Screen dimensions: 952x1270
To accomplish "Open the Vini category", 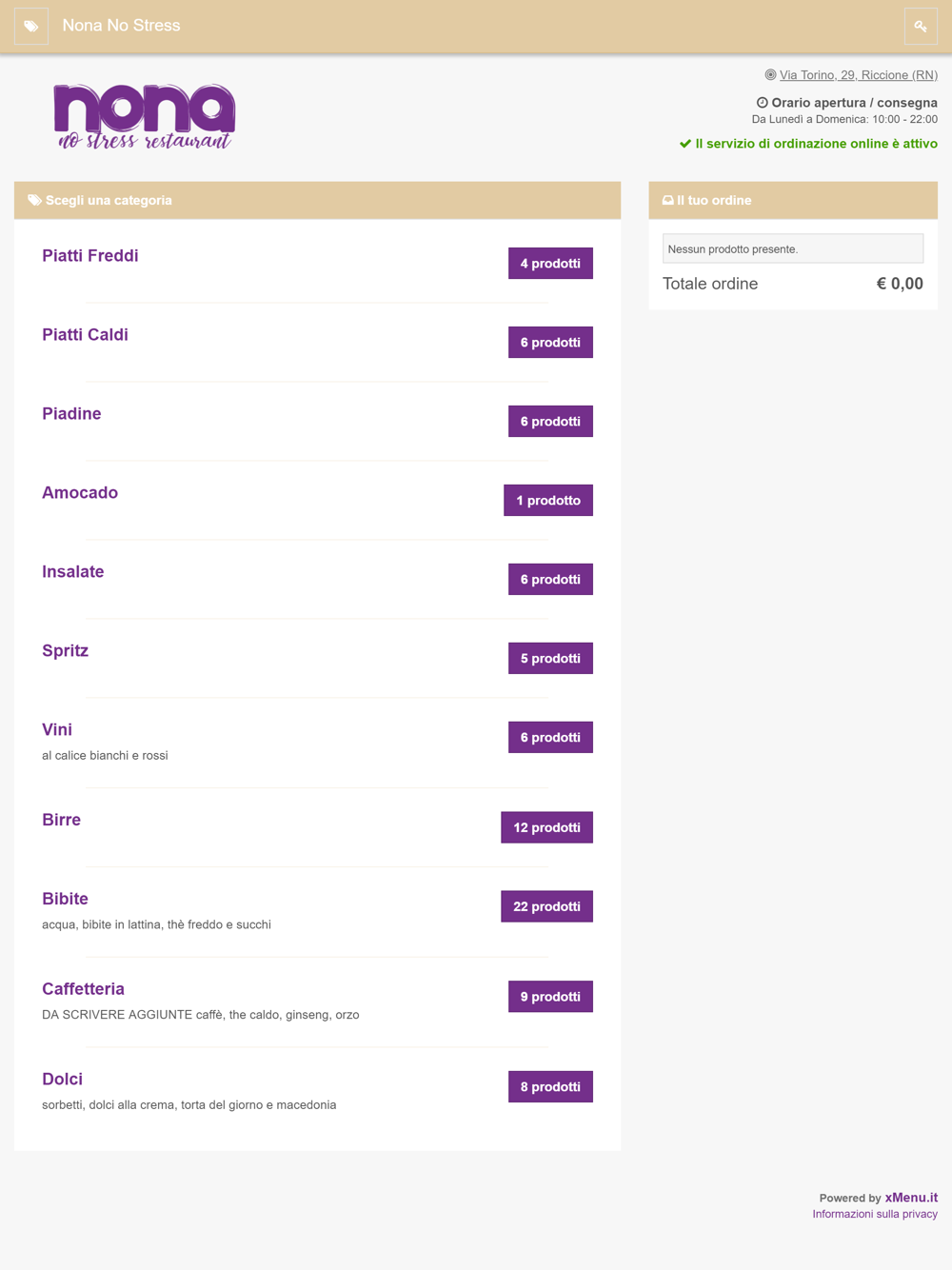I will coord(57,730).
